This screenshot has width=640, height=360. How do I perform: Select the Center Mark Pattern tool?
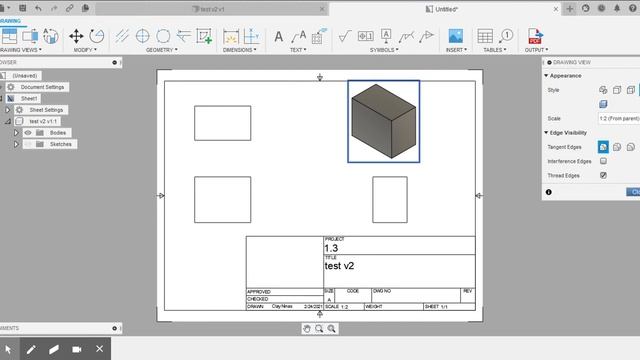click(163, 36)
